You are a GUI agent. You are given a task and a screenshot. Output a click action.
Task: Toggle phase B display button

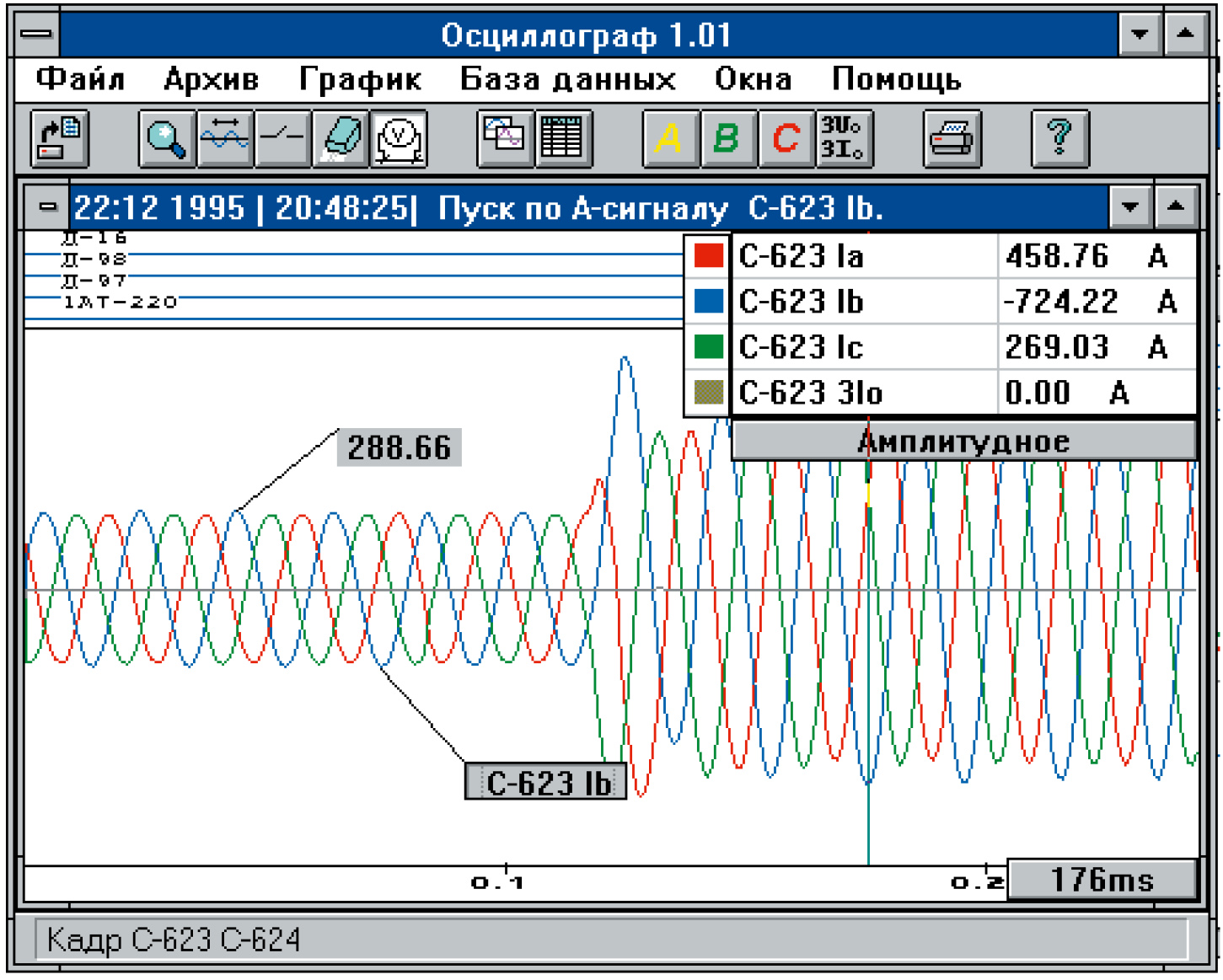727,138
